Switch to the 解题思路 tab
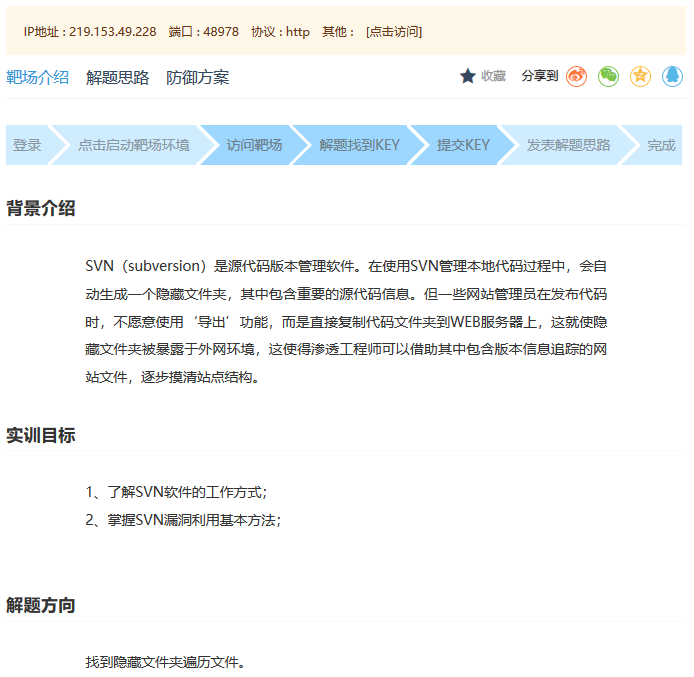 [118, 77]
